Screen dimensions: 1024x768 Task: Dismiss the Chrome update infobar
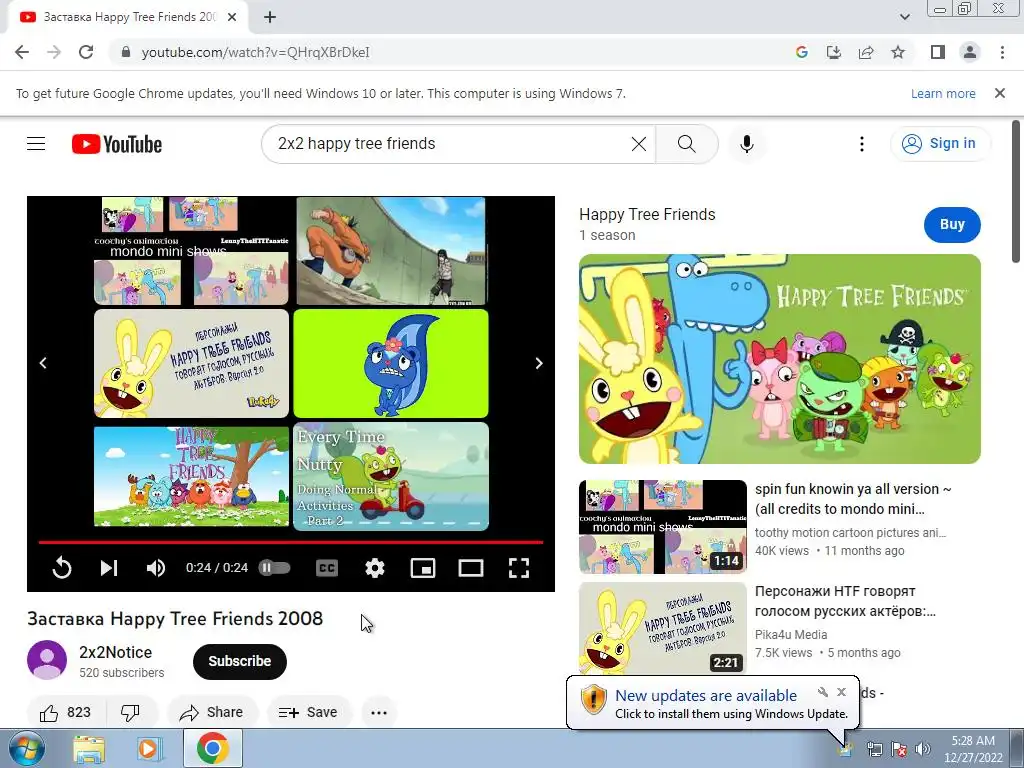pyautogui.click(x=1000, y=93)
